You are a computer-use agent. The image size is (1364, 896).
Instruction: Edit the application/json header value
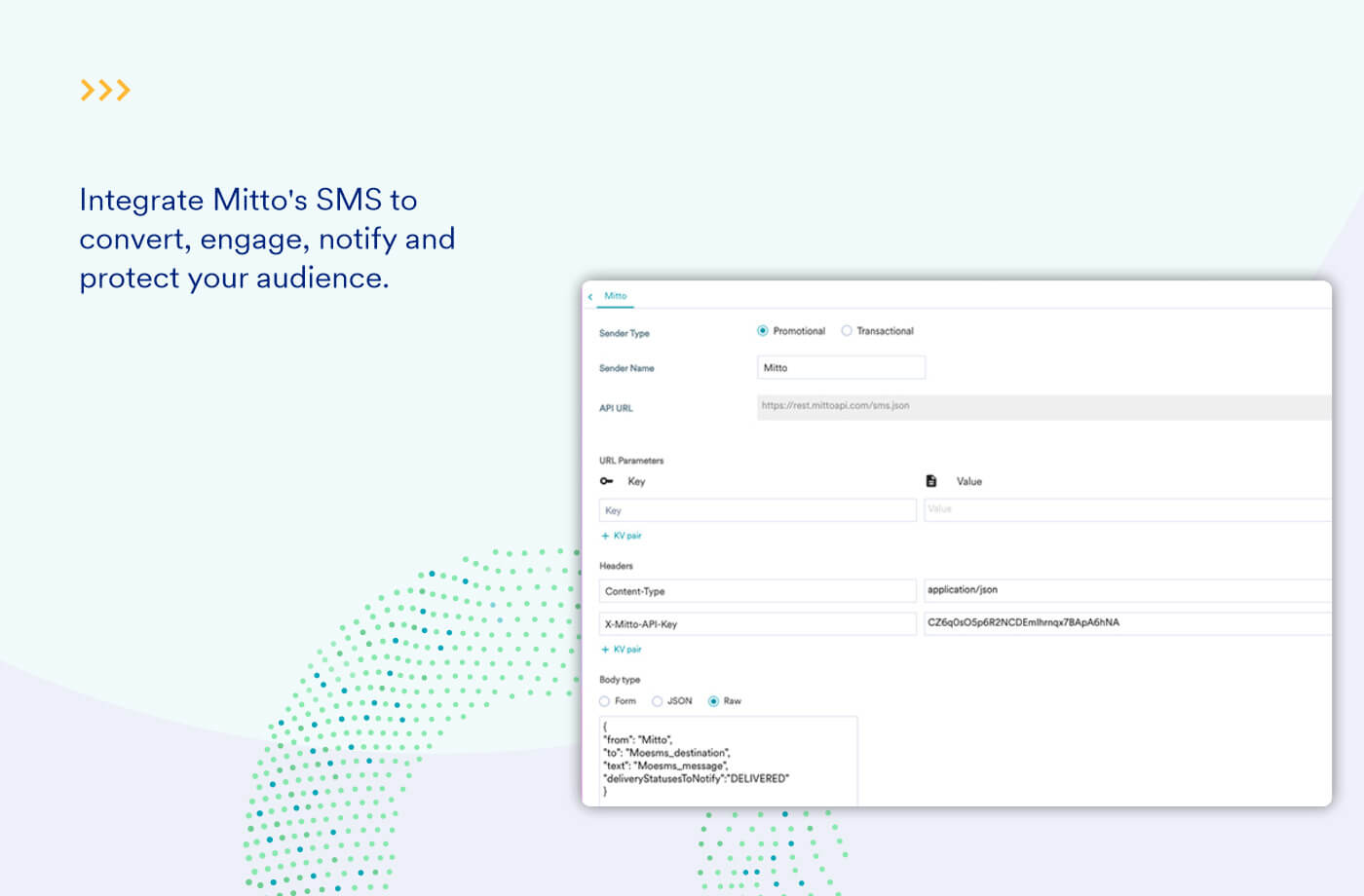coord(1127,590)
